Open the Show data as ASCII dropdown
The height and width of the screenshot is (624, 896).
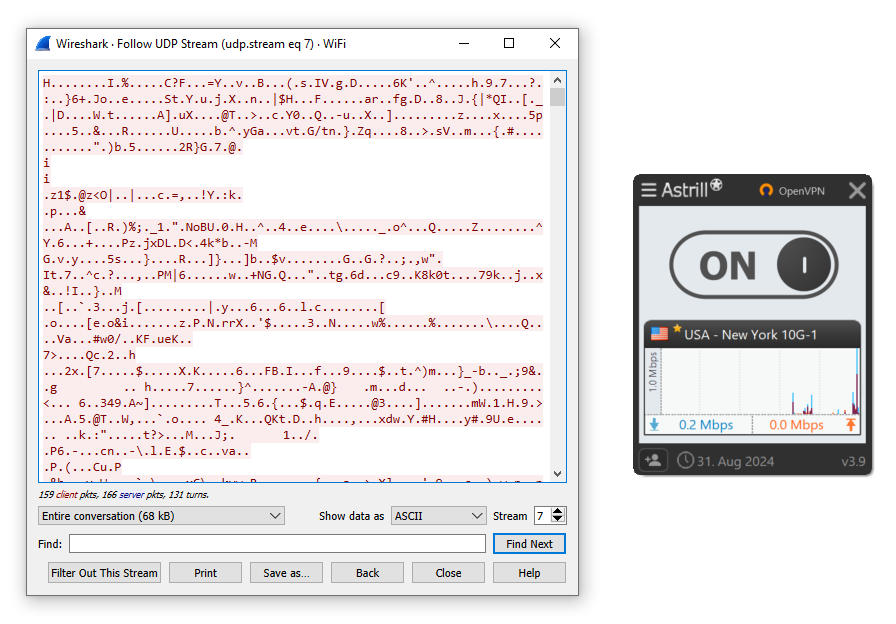point(438,516)
